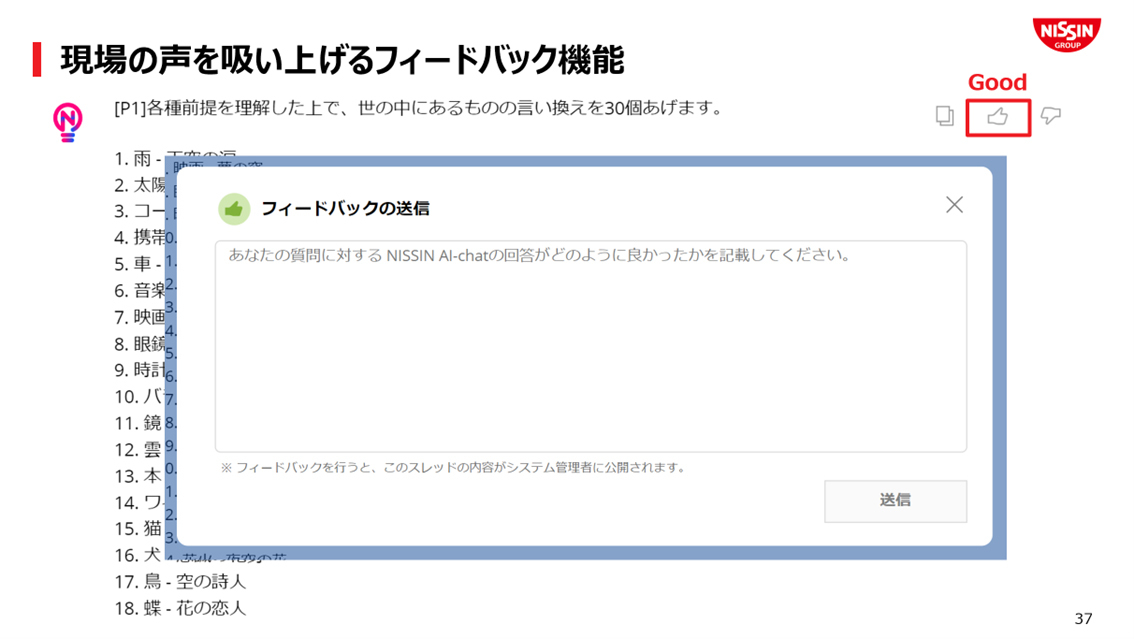Click the slide heading 現場の声を吸い上げるフィードバック機能
1134x639 pixels.
(342, 59)
